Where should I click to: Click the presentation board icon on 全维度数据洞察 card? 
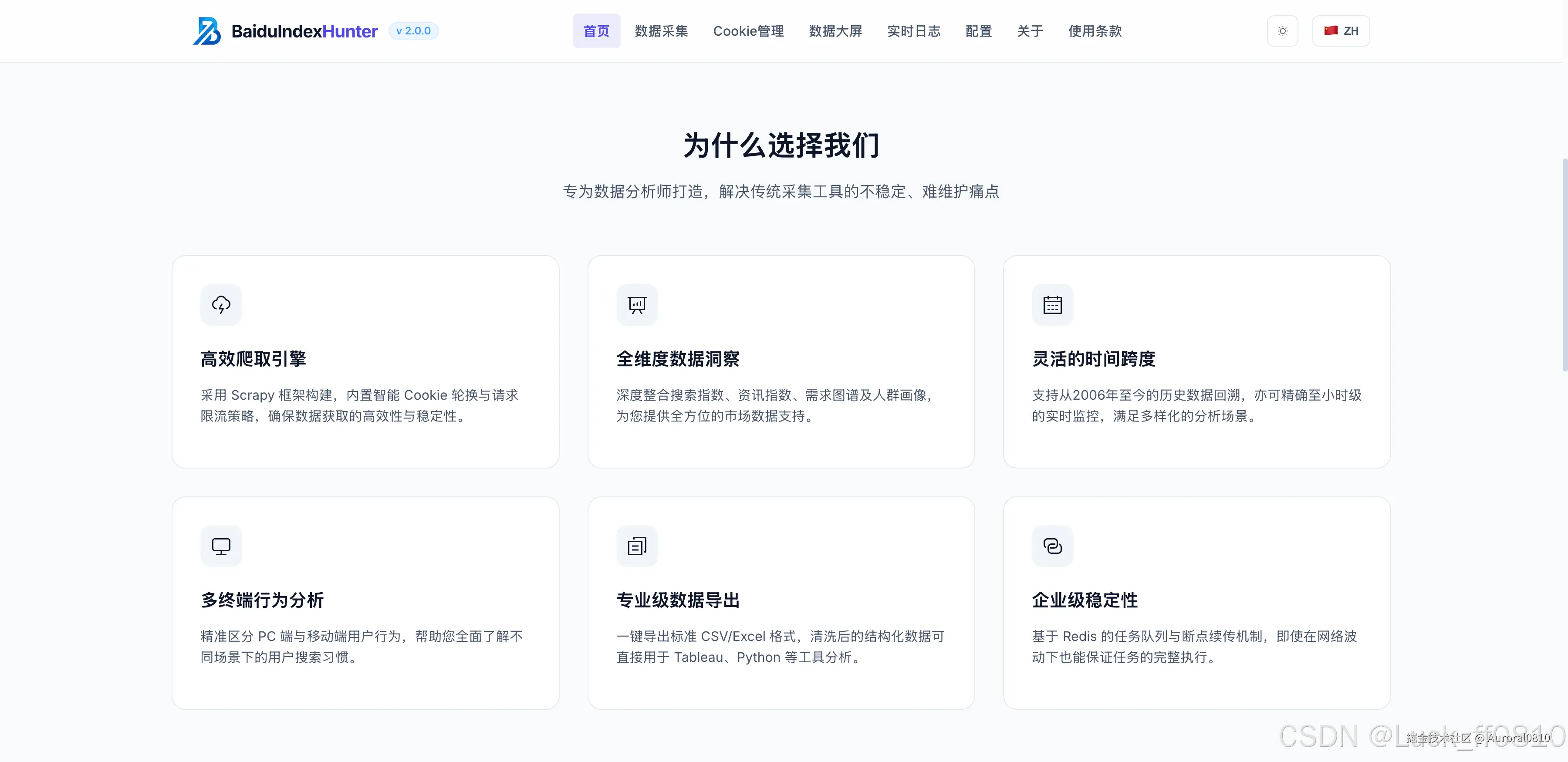[637, 304]
